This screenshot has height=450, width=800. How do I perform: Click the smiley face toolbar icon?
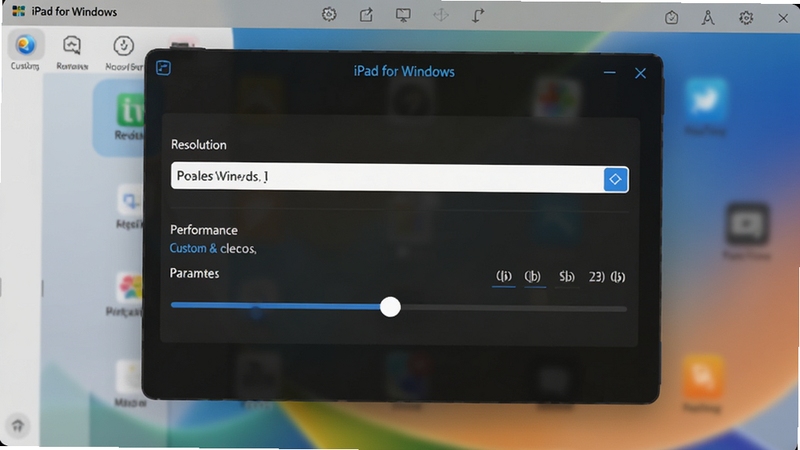pos(123,45)
